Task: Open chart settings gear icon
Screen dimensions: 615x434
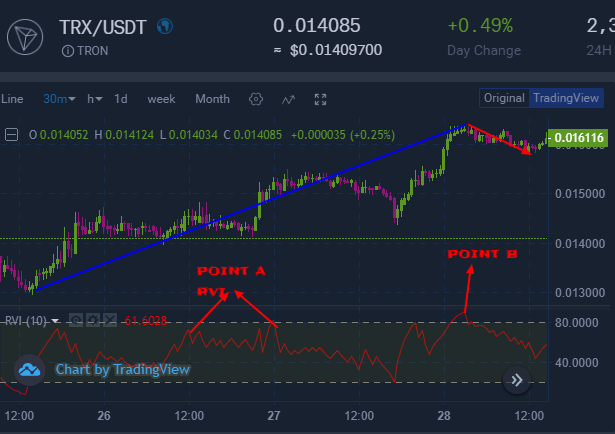Action: click(256, 99)
